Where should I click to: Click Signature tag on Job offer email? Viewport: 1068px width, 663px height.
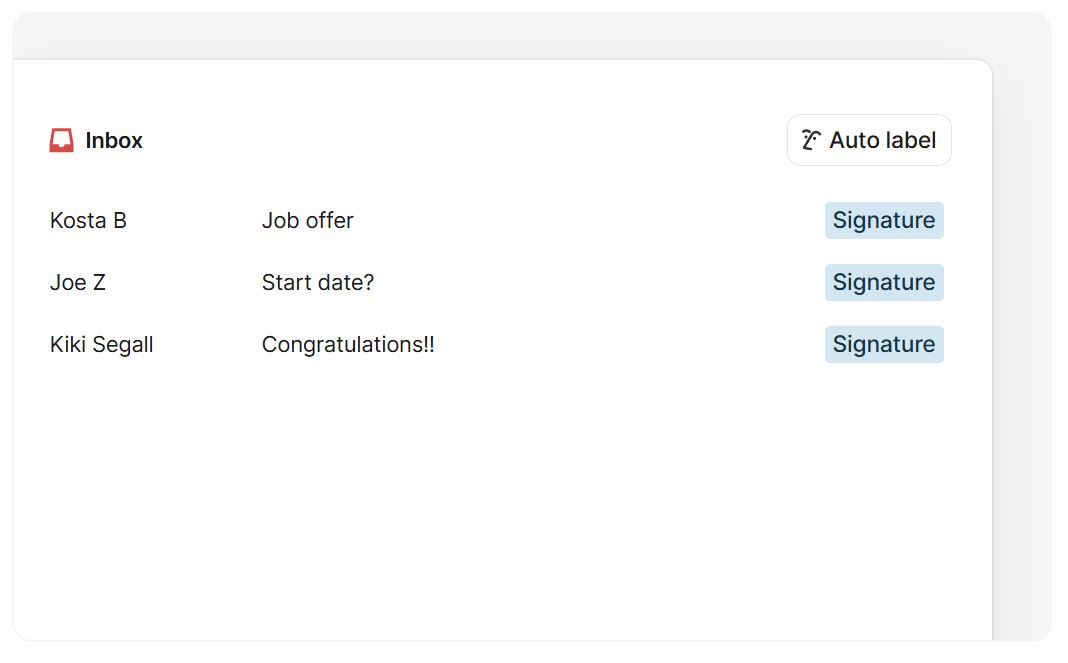[x=884, y=220]
